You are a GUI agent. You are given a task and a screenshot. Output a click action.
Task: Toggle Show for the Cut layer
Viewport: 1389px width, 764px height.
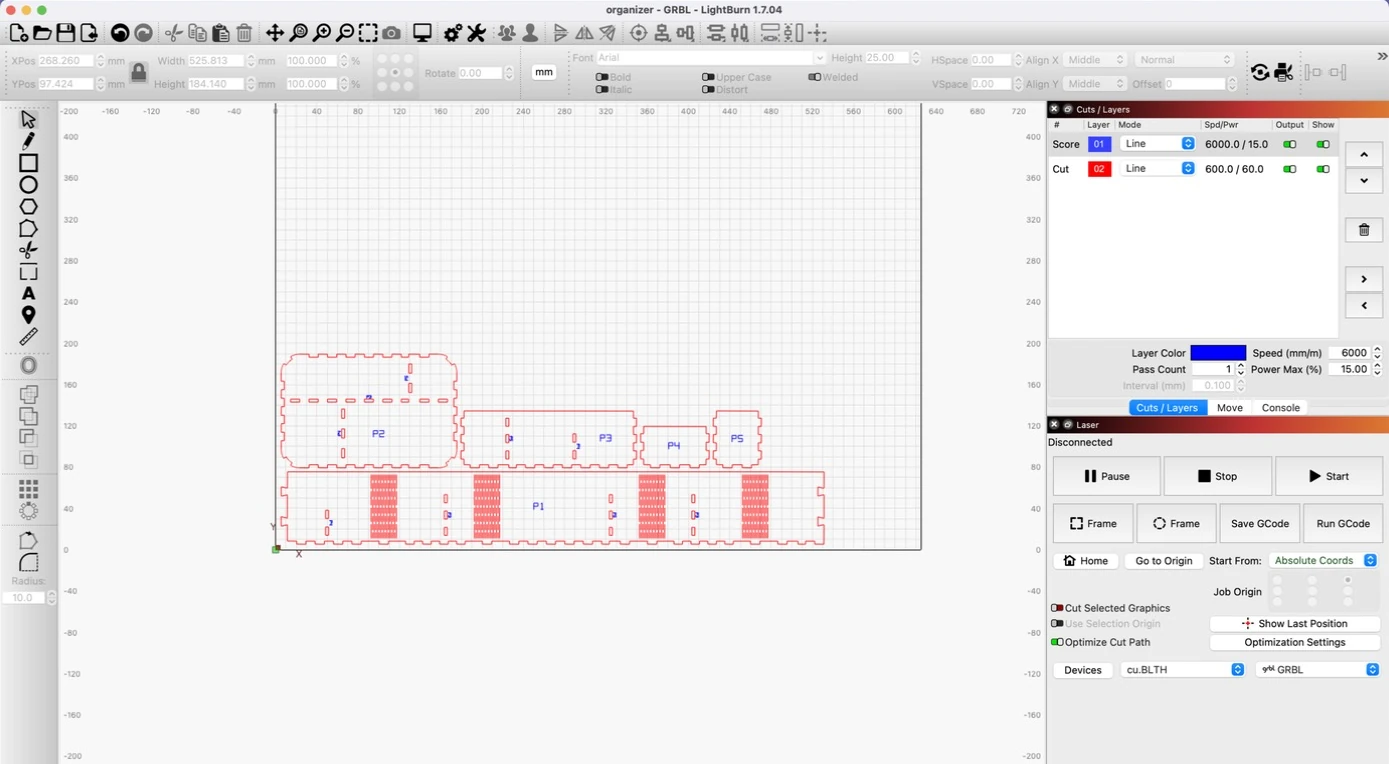(x=1323, y=169)
